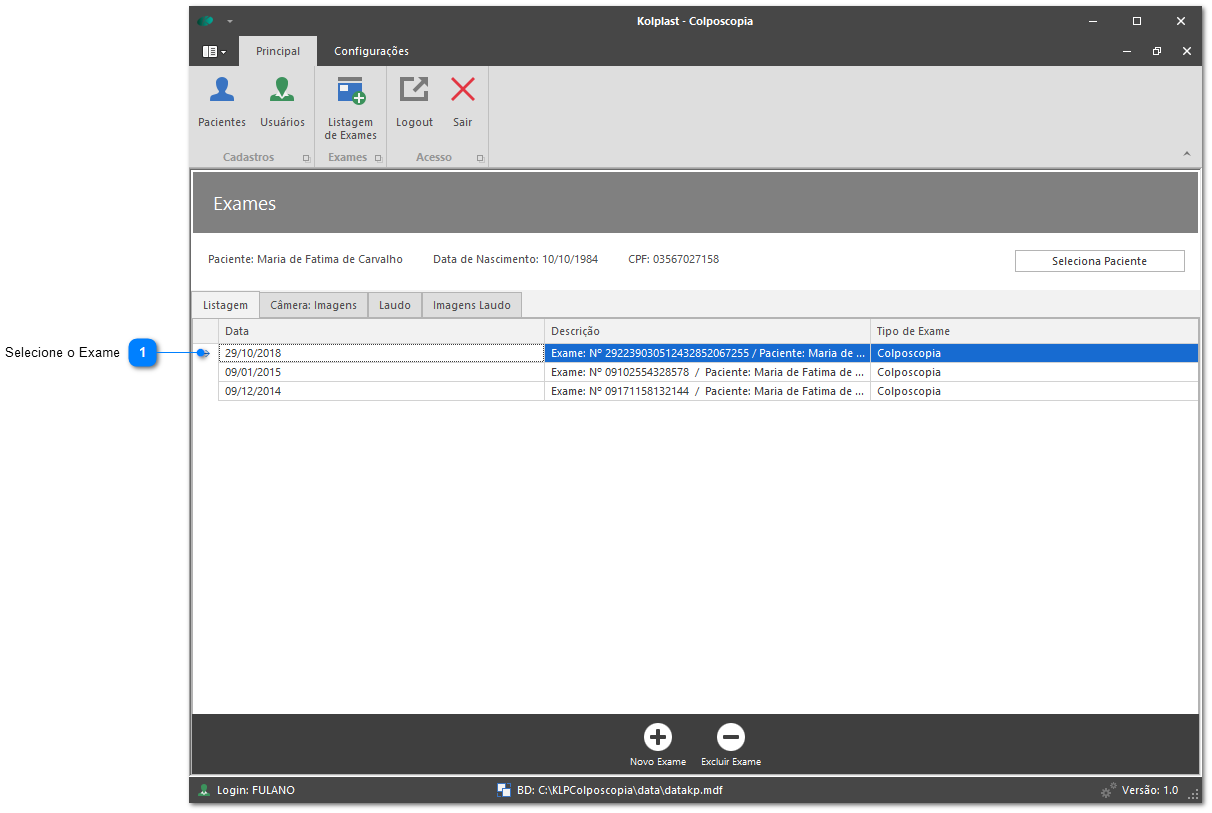Click the Seleciona Paciente button
This screenshot has height=813, width=1212.
click(1099, 261)
